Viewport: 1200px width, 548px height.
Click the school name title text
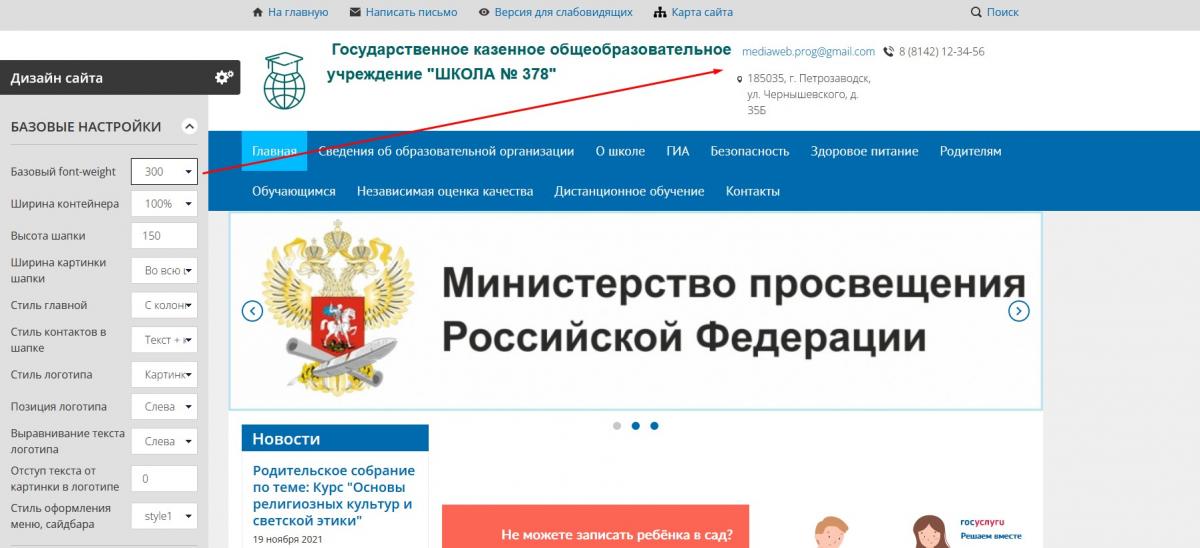[529, 62]
